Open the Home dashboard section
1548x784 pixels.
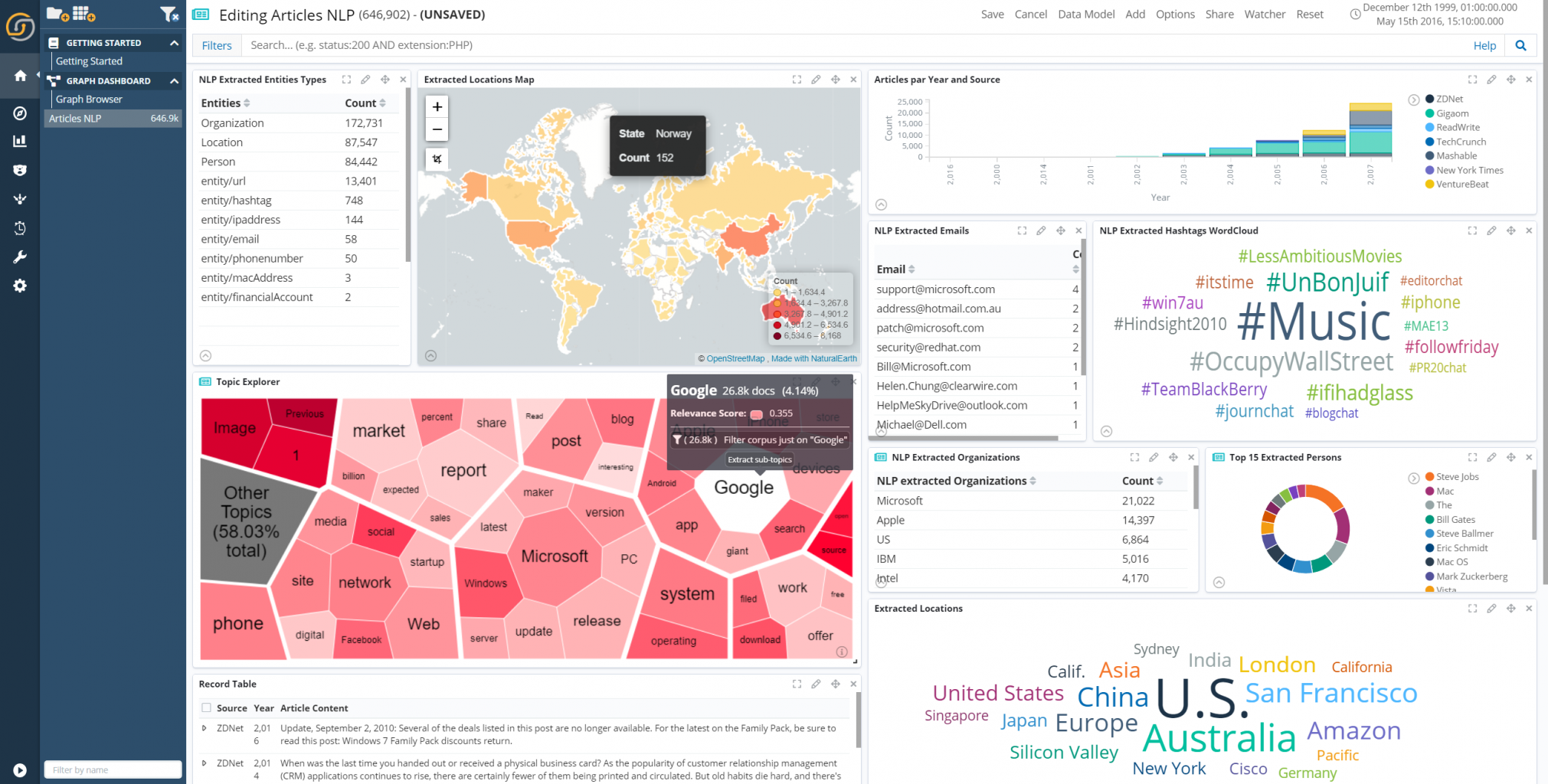point(20,75)
